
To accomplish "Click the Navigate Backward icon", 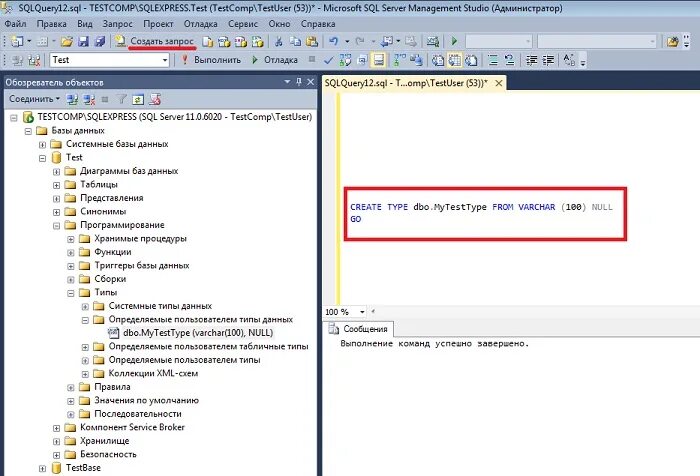I will [387, 42].
